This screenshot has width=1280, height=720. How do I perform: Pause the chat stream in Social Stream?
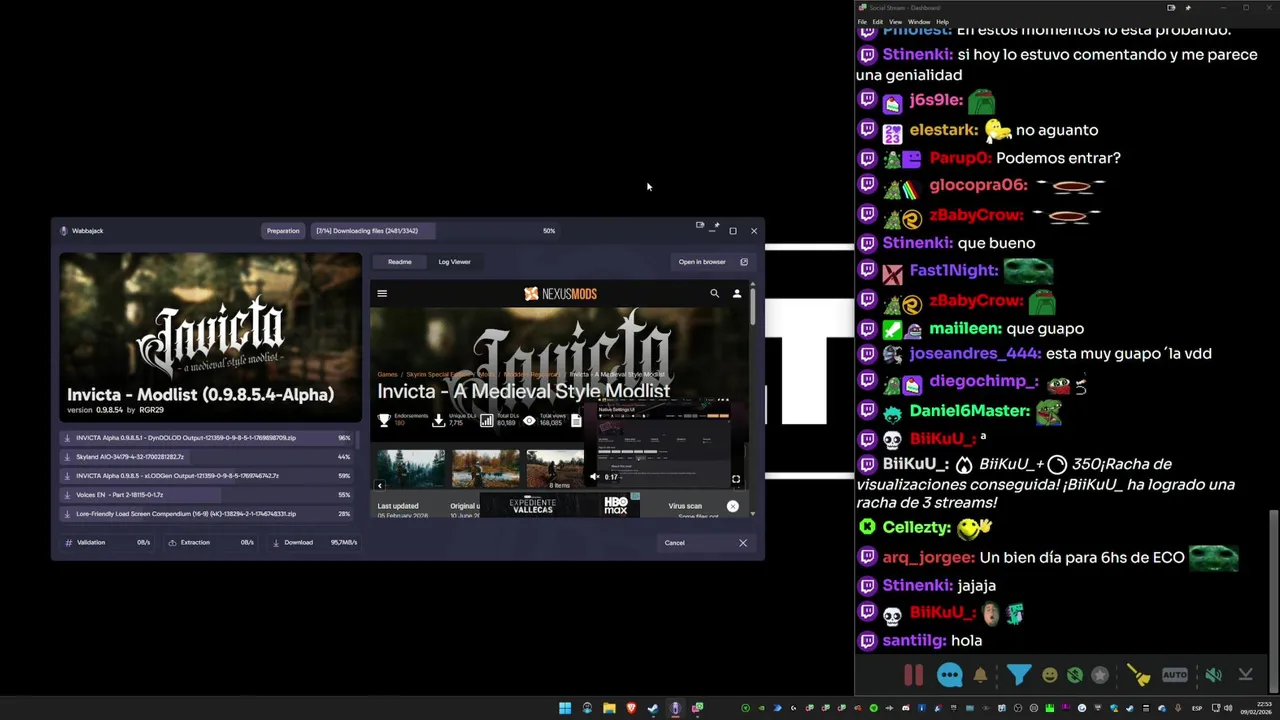point(913,675)
